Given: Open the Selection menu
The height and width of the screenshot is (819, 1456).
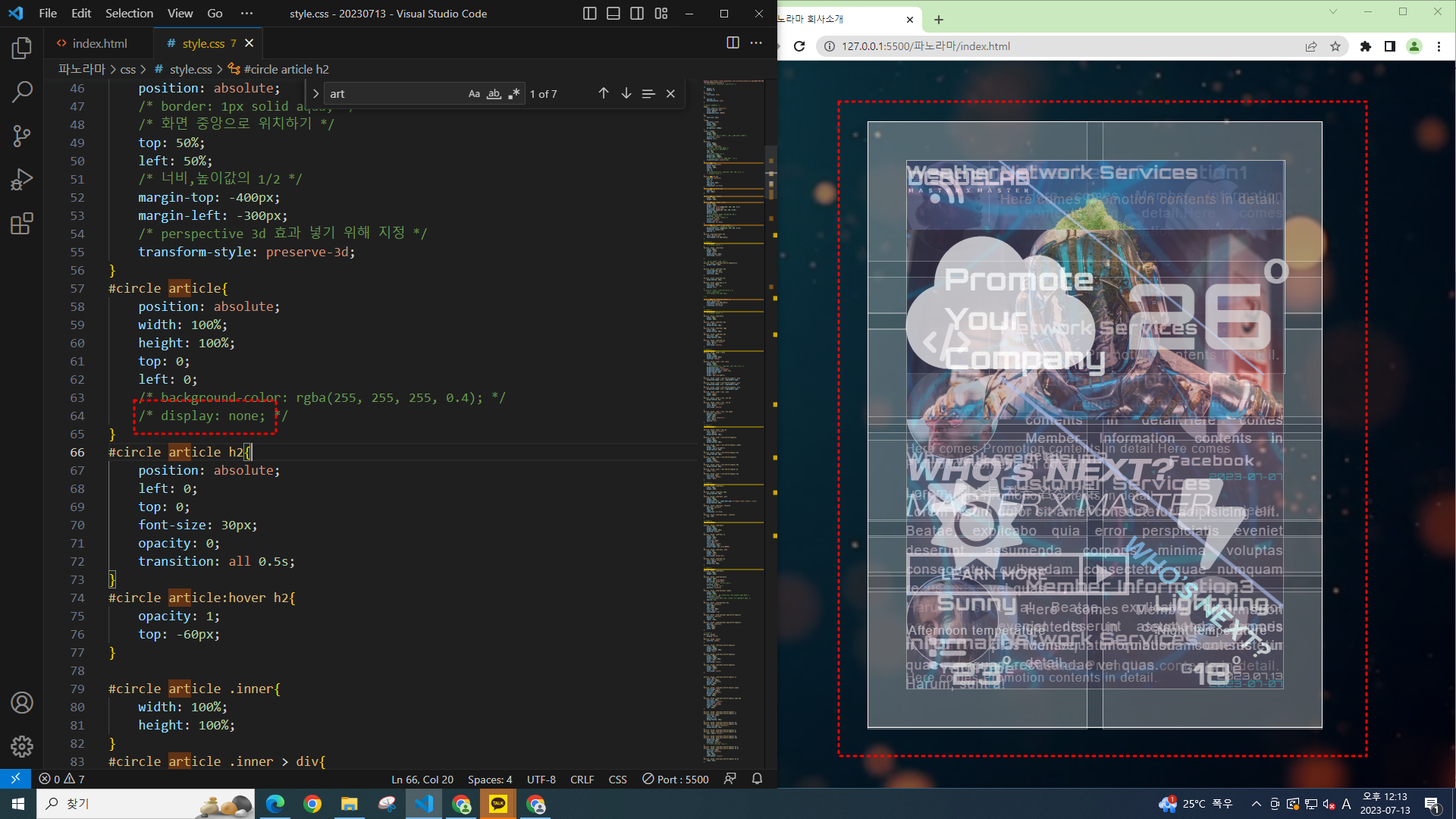Looking at the screenshot, I should point(129,14).
